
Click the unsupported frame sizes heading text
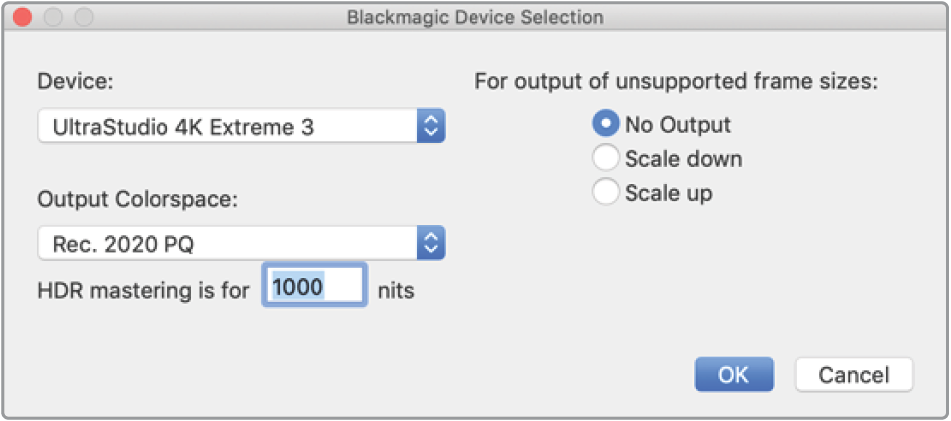(676, 81)
